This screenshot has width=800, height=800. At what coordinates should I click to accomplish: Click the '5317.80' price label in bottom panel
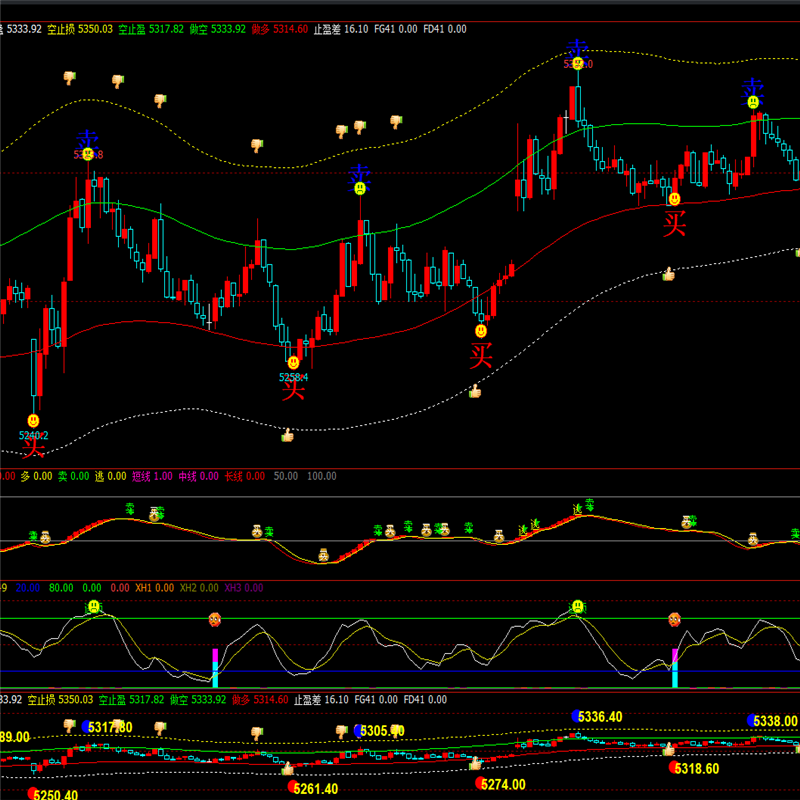(110, 727)
